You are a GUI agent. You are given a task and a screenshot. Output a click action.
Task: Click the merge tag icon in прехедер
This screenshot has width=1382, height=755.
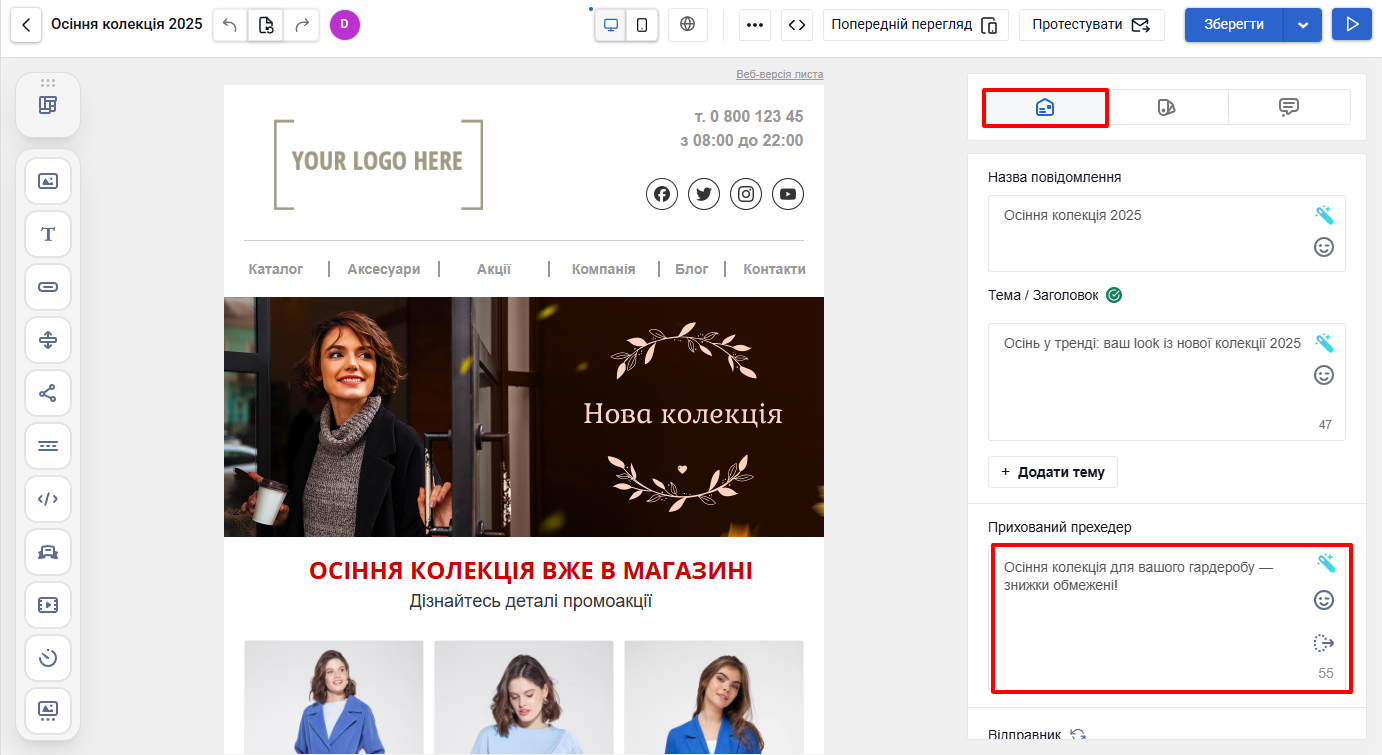pos(1324,643)
